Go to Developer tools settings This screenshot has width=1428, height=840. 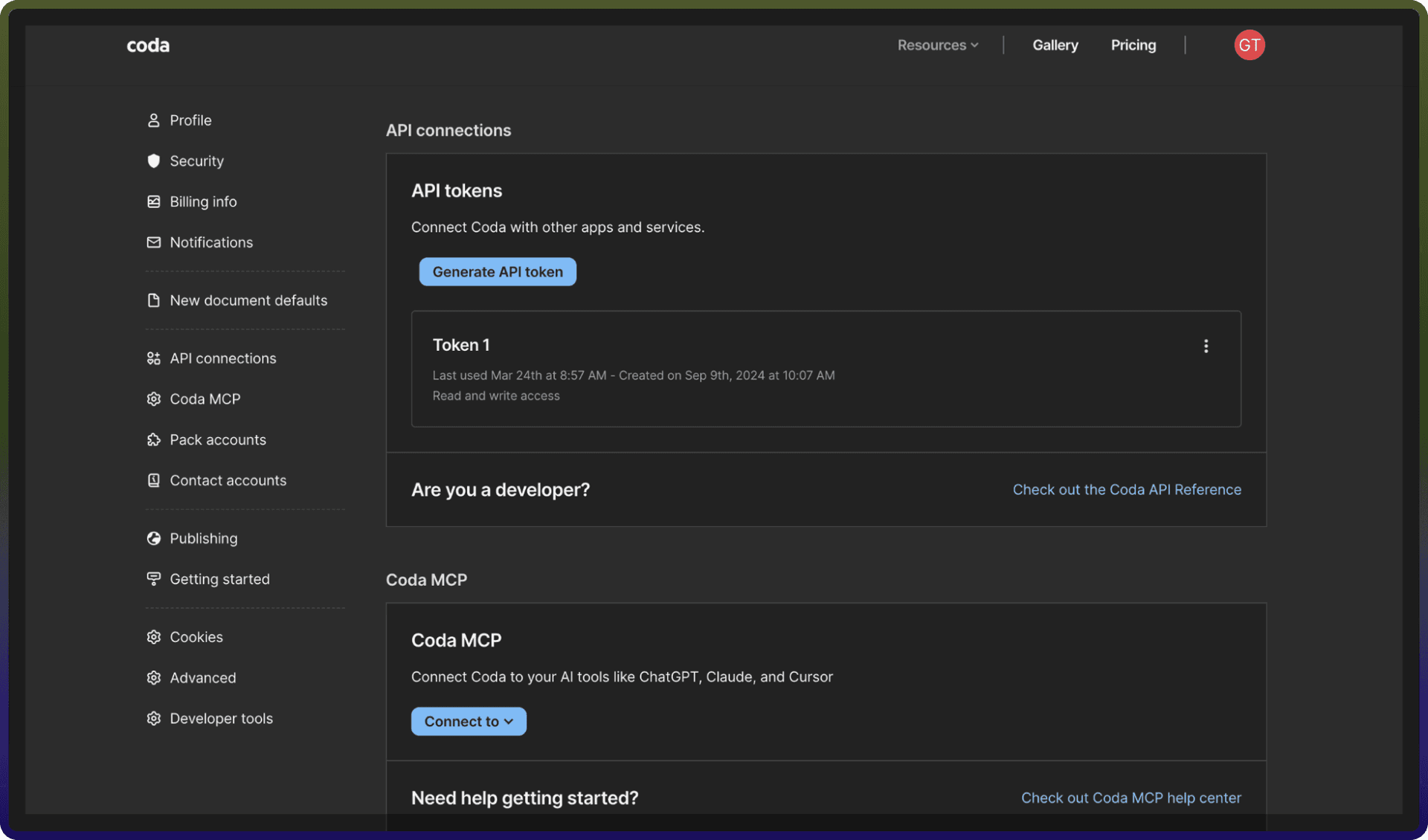222,719
